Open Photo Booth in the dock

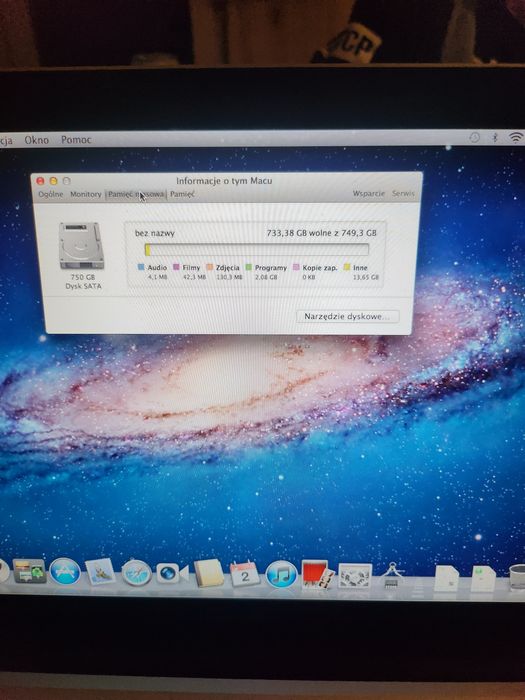317,575
